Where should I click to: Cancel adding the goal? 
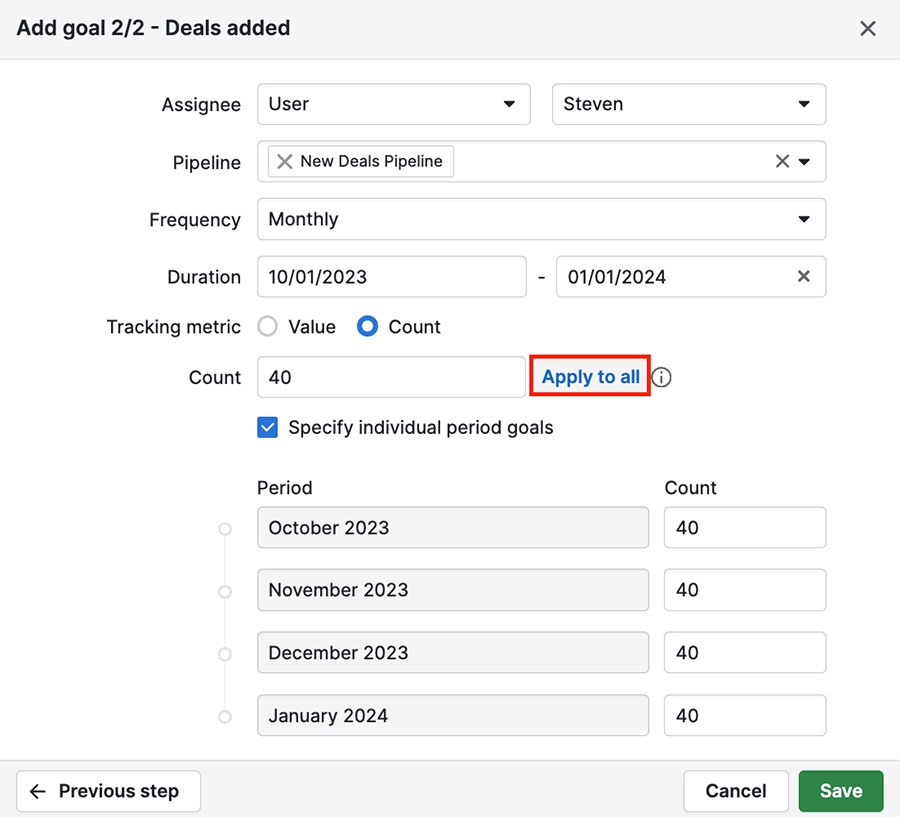click(x=736, y=791)
